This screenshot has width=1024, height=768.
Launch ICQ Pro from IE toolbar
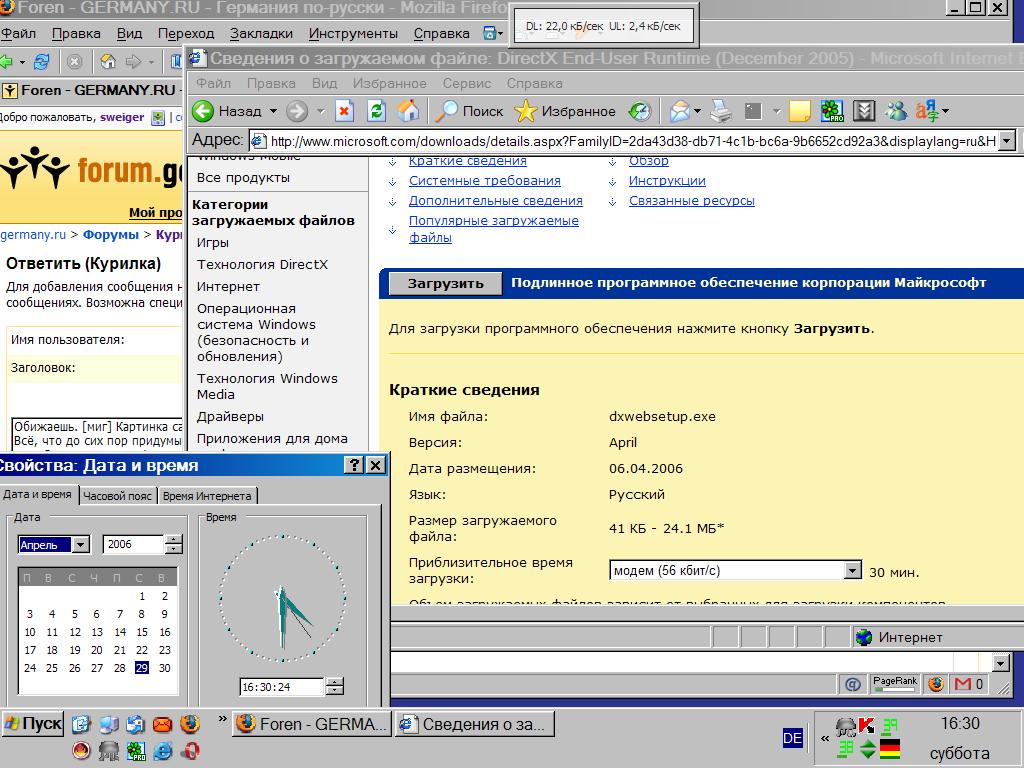pyautogui.click(x=832, y=111)
